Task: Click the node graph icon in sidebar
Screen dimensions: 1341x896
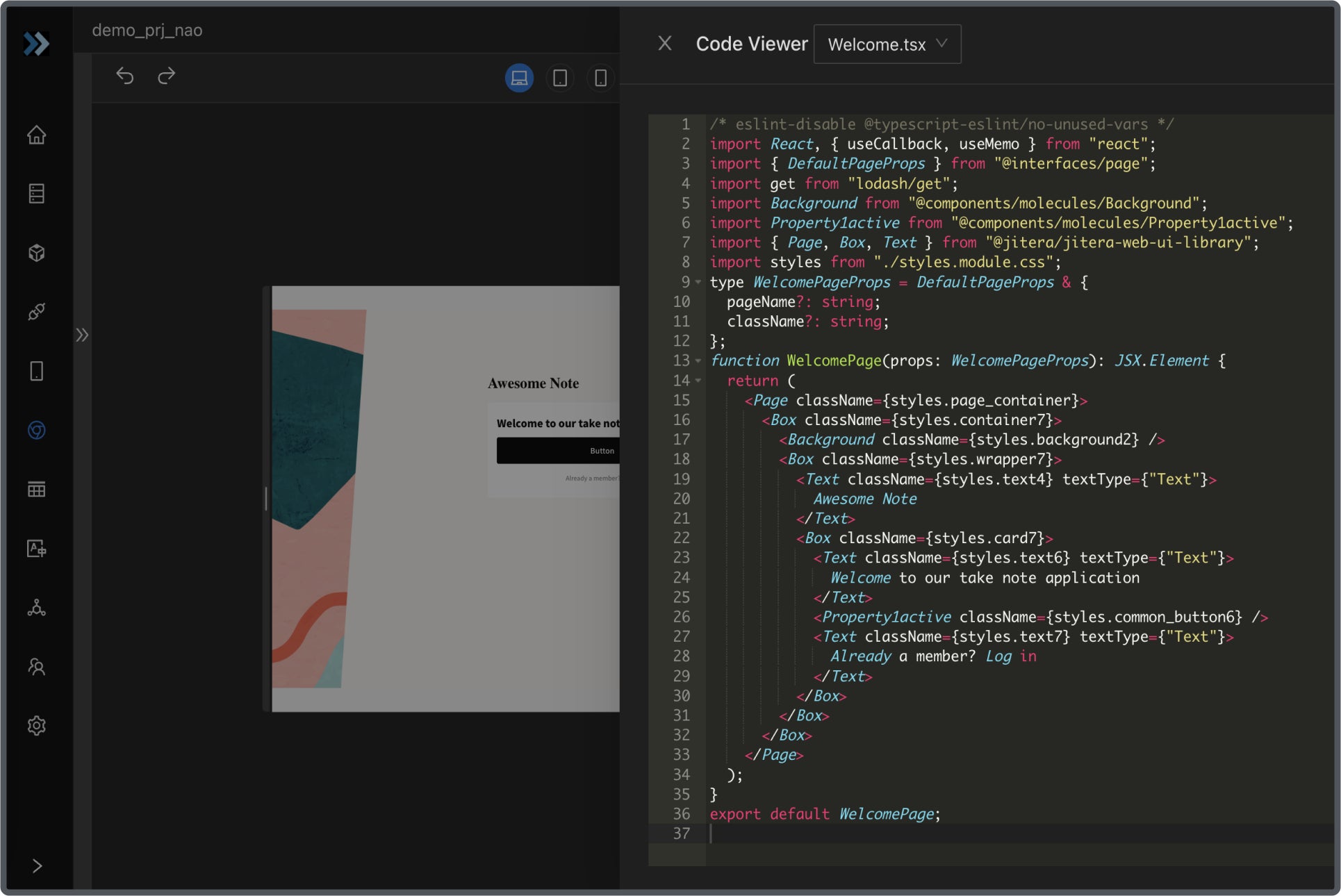Action: (x=37, y=608)
